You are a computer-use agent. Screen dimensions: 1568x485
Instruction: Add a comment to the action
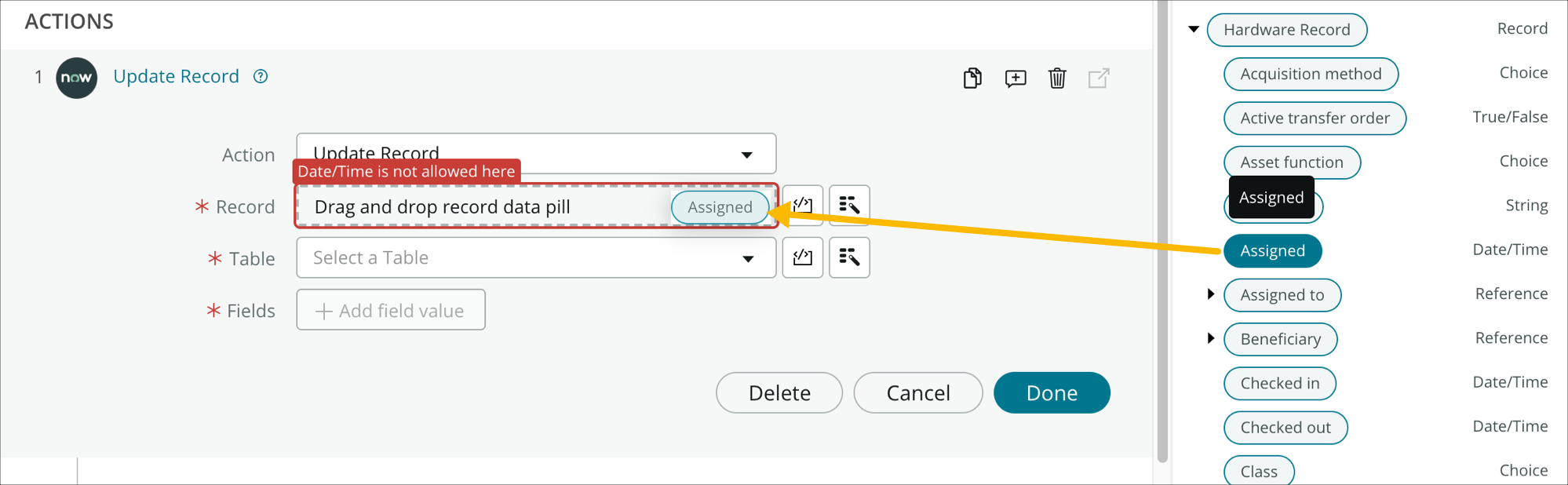tap(1015, 78)
